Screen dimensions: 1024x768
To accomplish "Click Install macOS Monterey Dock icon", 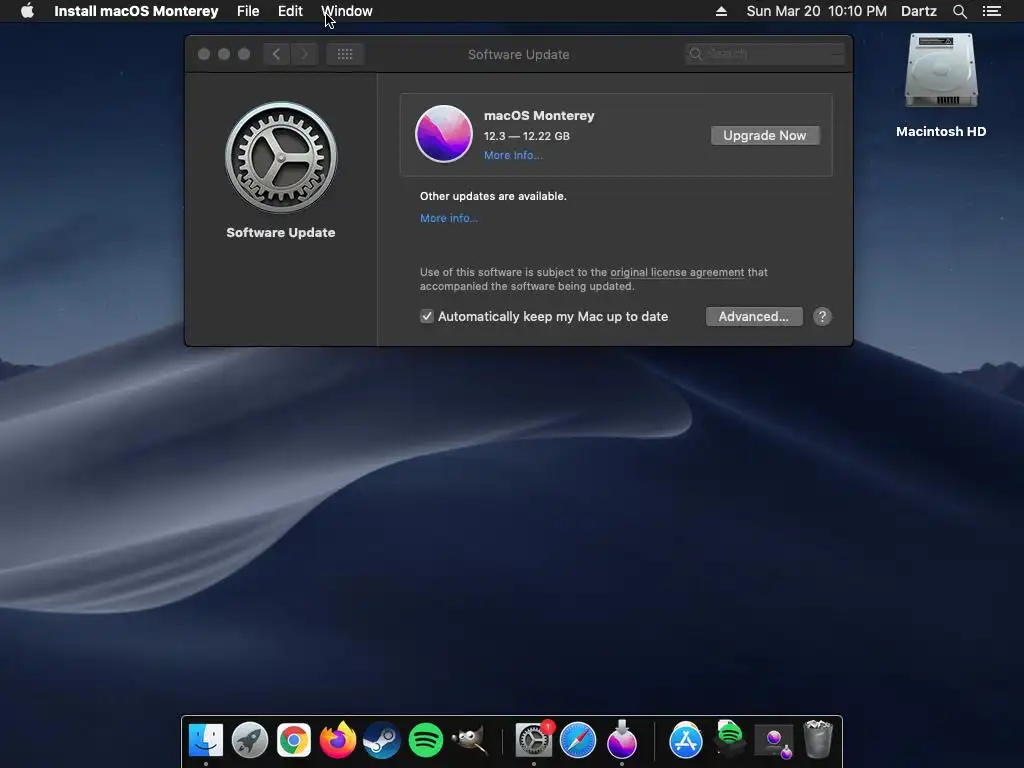I will click(622, 740).
